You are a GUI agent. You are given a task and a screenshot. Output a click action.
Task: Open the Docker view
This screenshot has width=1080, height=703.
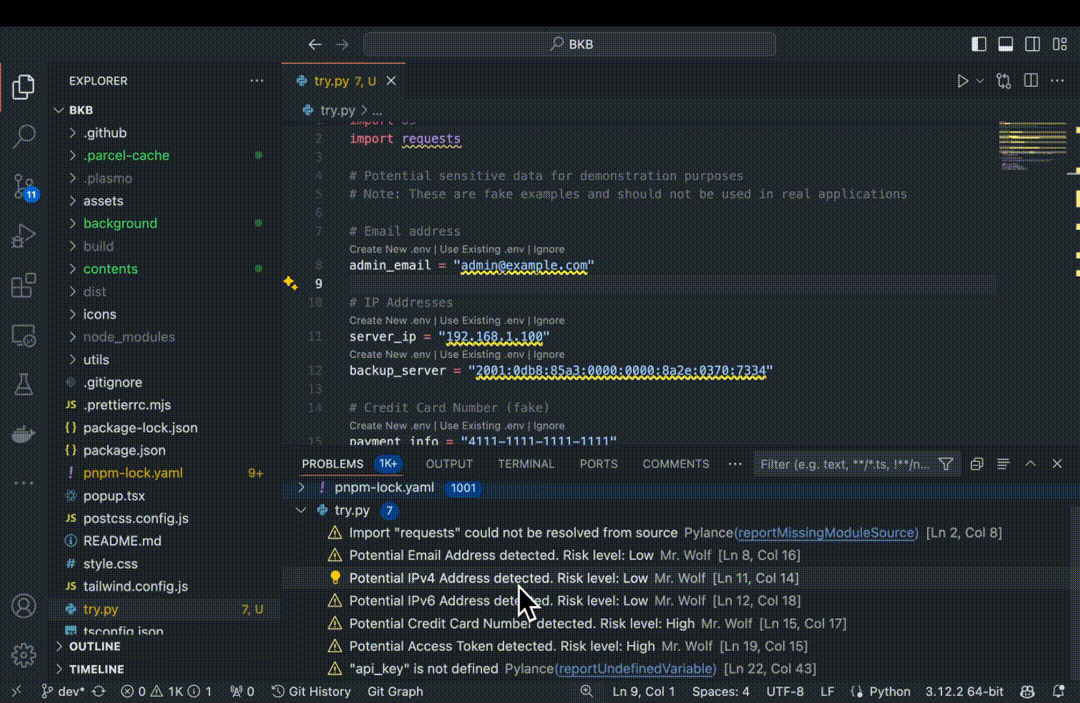point(23,434)
